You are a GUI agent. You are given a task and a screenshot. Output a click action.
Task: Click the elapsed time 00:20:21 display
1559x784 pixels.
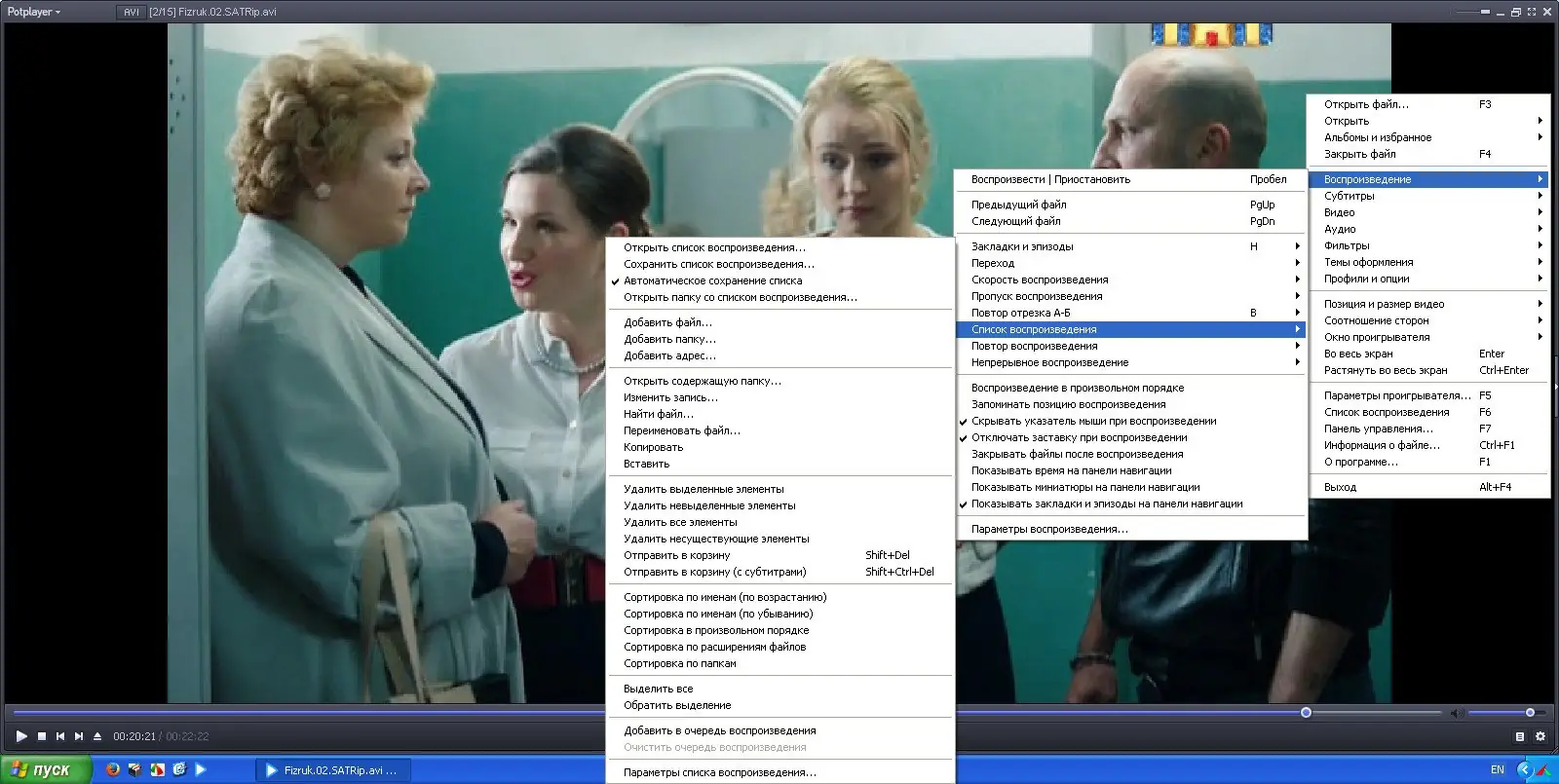[x=134, y=736]
